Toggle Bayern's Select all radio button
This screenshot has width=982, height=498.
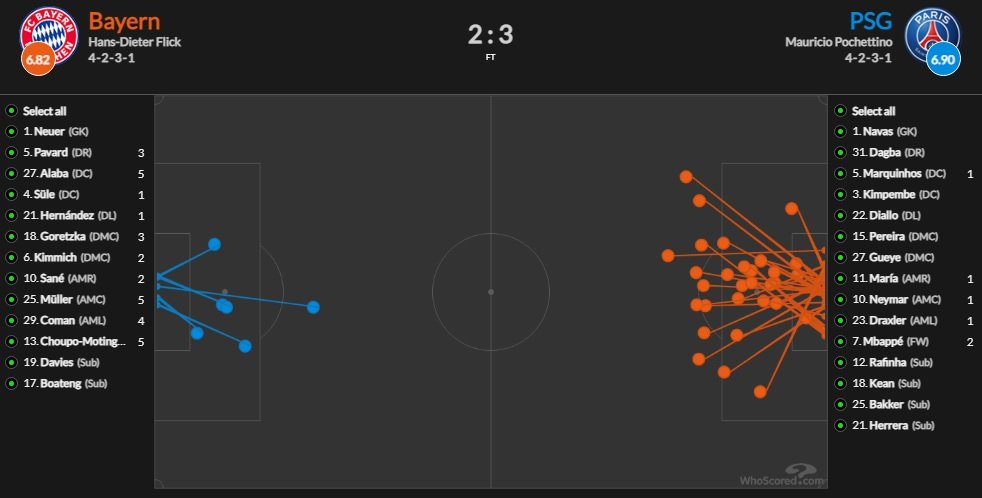point(11,111)
